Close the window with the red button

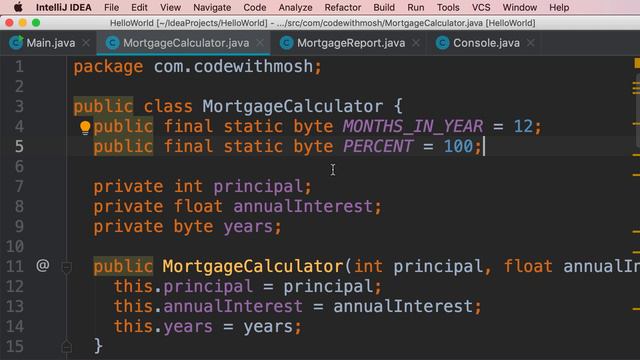coord(9,23)
